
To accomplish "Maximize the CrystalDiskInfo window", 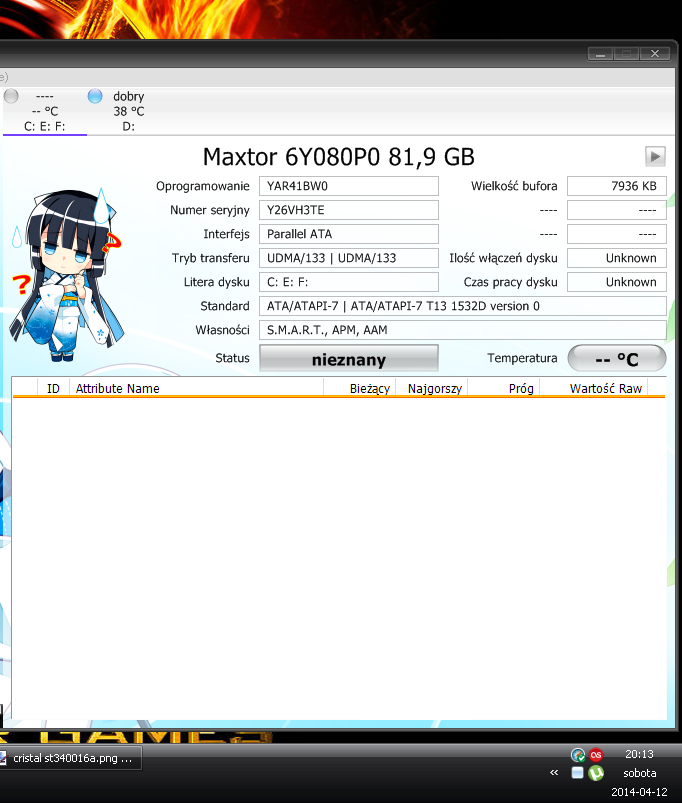I will pos(626,54).
